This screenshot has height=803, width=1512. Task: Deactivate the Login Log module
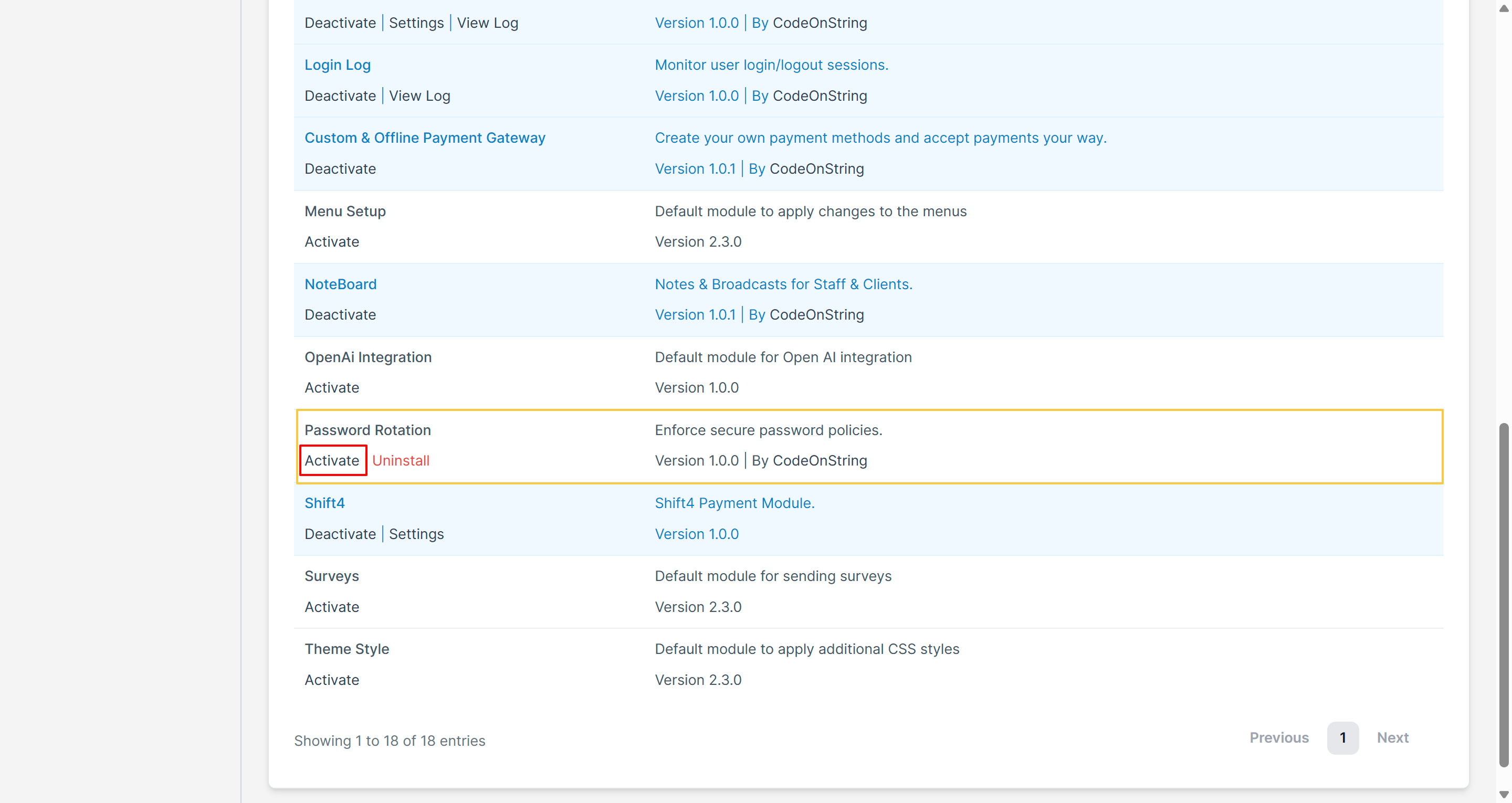pos(340,96)
